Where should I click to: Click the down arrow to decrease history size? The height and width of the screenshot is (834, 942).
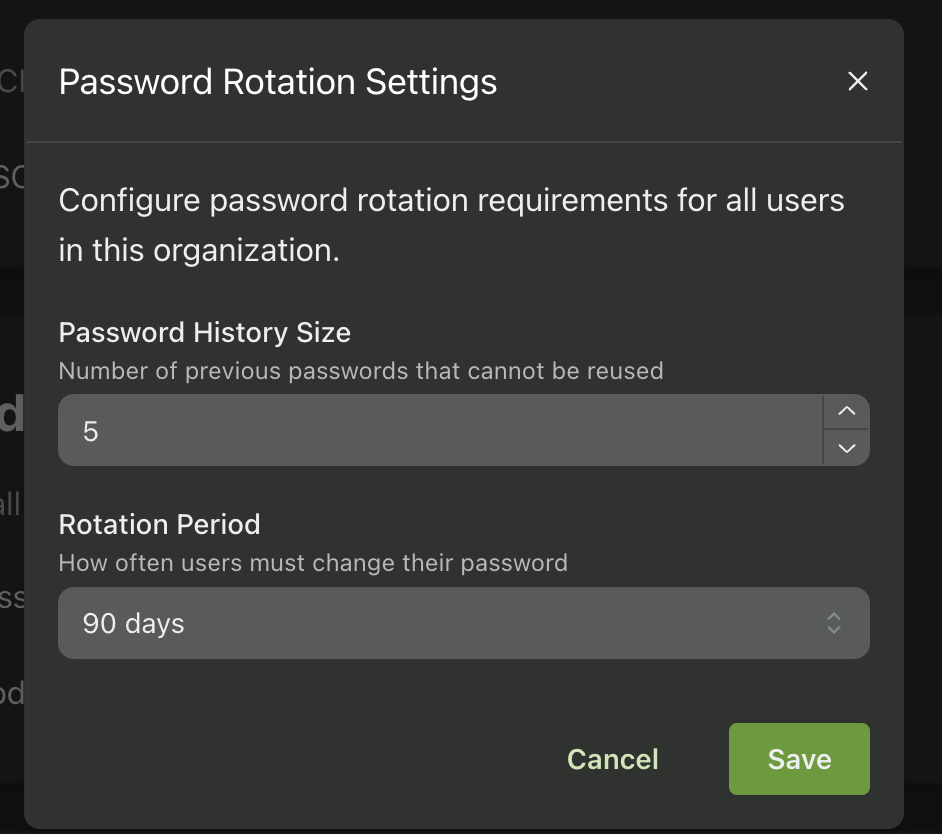point(846,449)
